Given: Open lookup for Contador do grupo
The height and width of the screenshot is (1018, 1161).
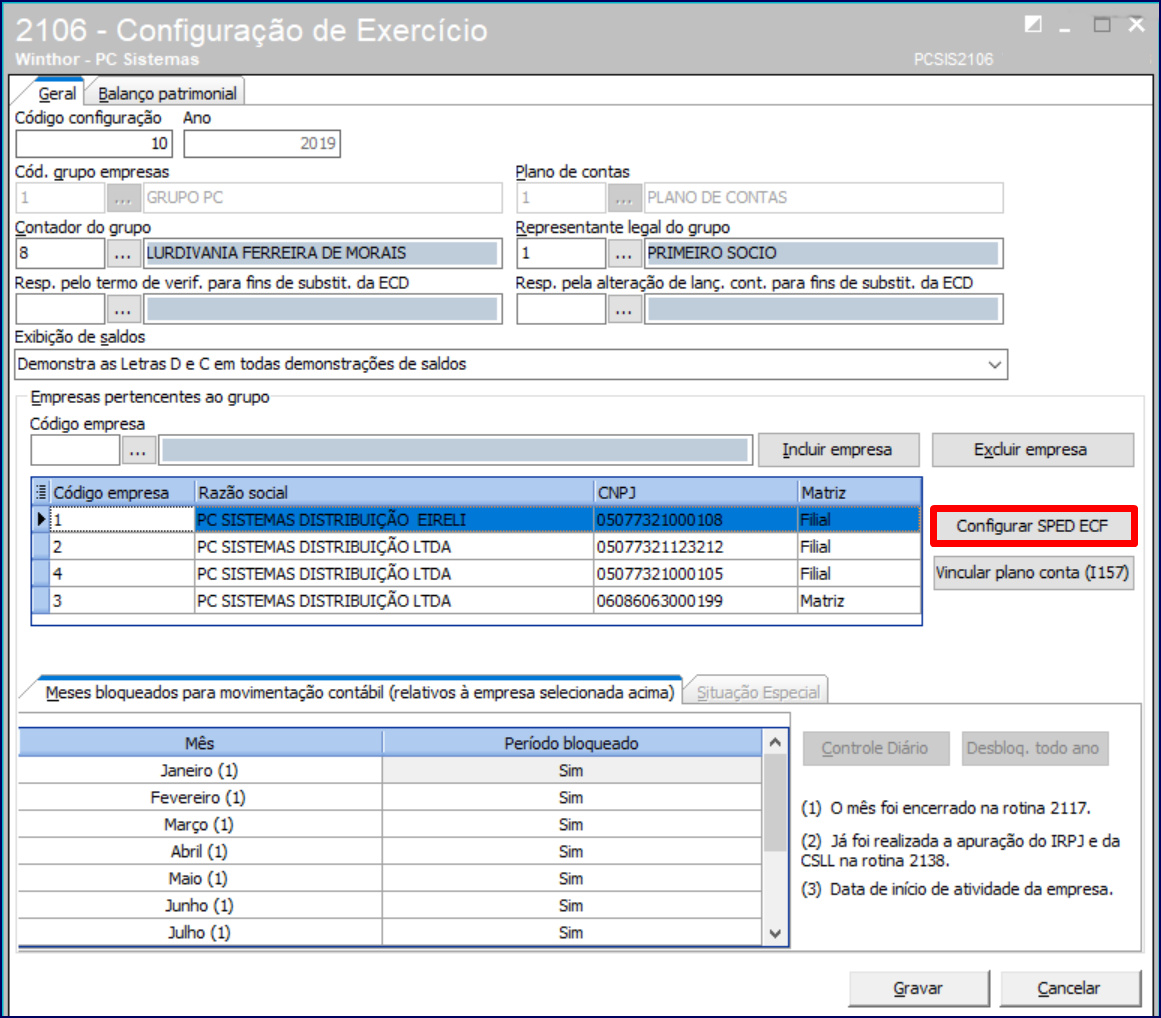Looking at the screenshot, I should point(123,253).
